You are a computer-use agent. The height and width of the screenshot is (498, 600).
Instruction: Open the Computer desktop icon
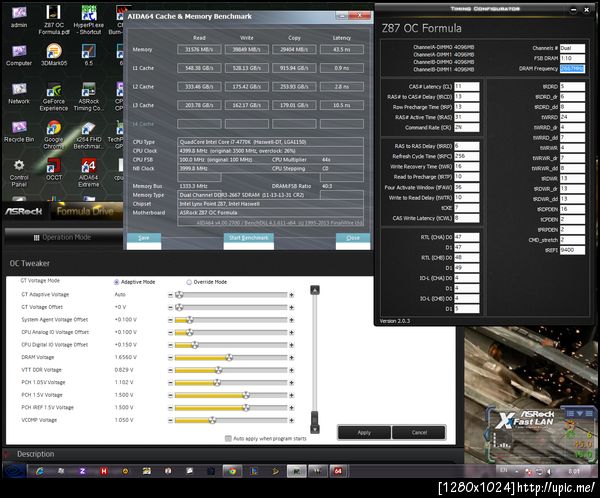coord(19,55)
